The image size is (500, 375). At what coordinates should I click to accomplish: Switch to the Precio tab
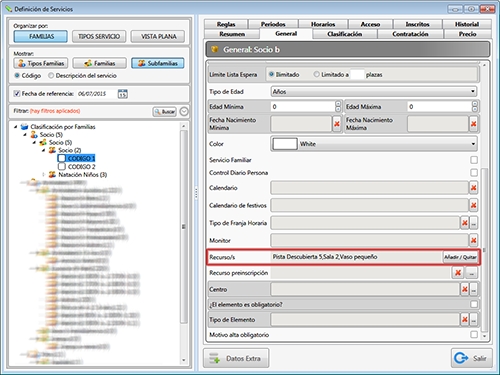pos(467,34)
